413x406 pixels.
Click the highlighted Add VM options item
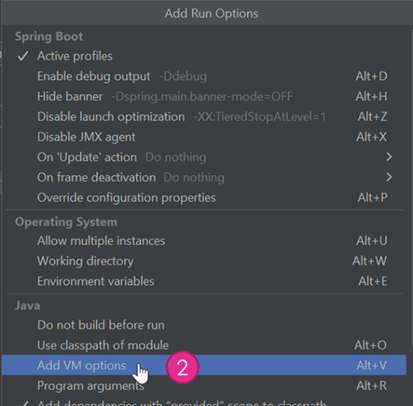coord(204,365)
